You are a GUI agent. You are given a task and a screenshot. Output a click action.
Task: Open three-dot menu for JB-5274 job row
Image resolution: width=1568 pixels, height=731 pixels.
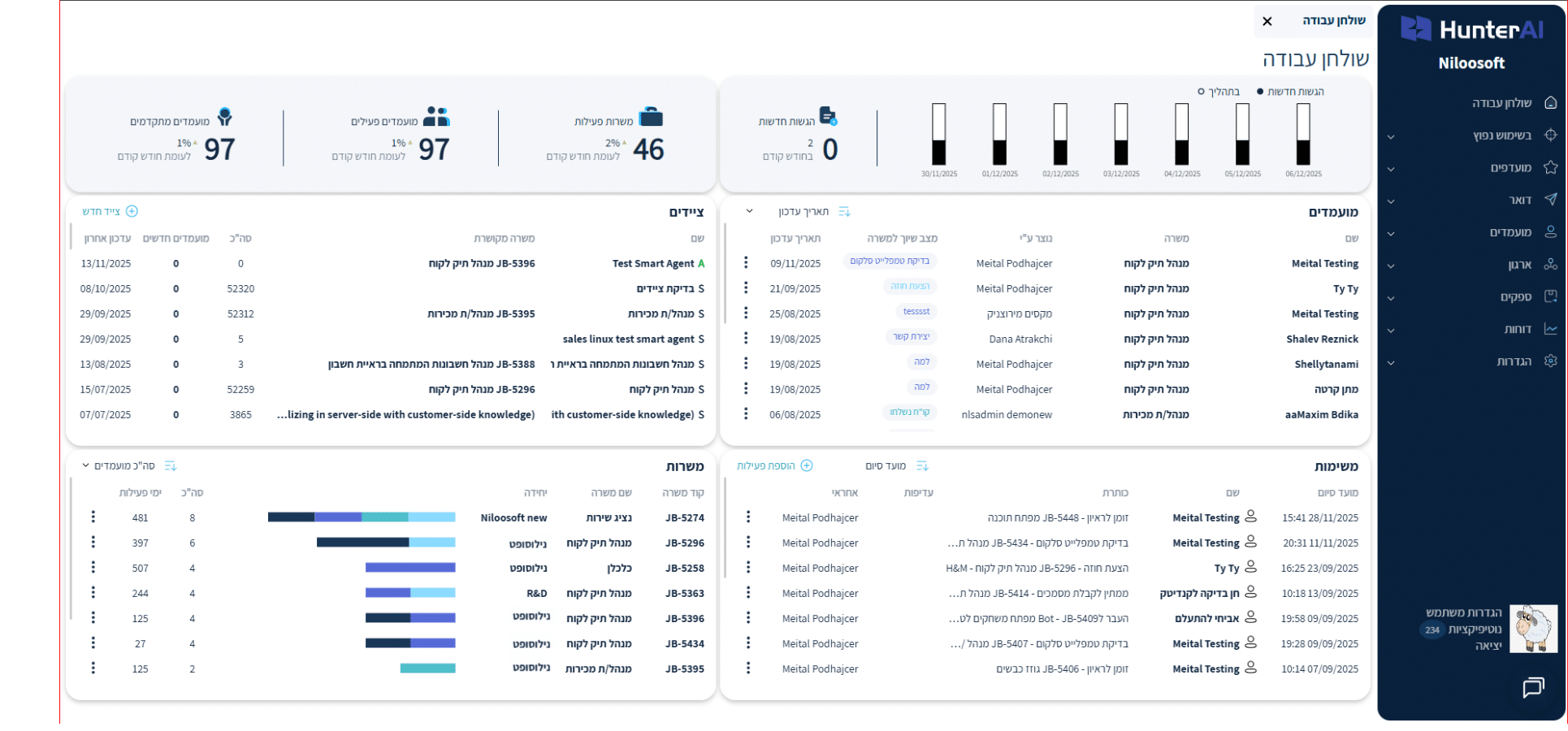(93, 517)
